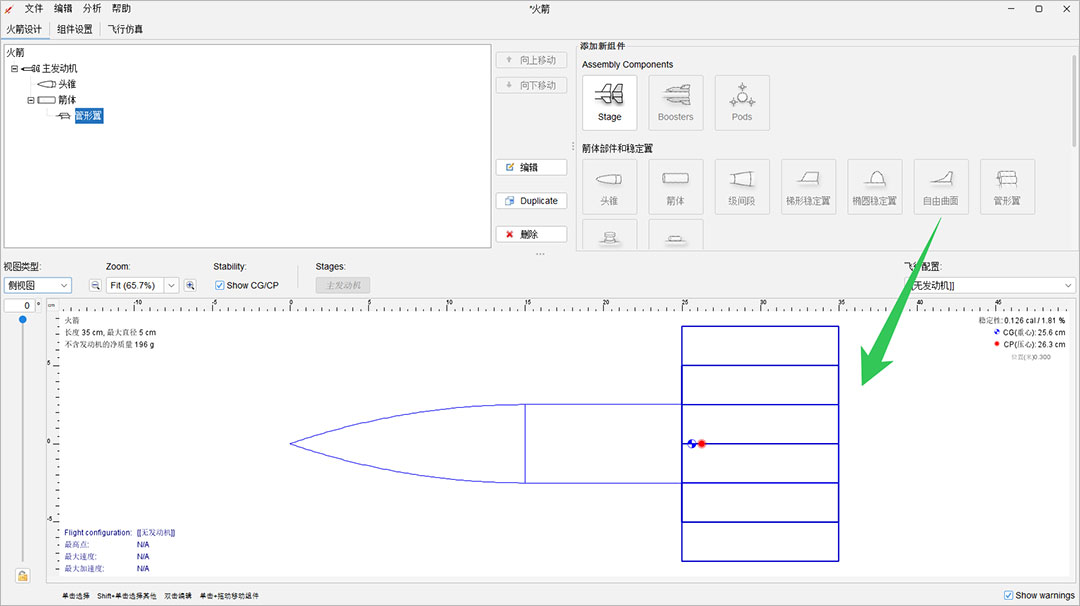Click the partially visible launch lug component icon

click(676, 235)
